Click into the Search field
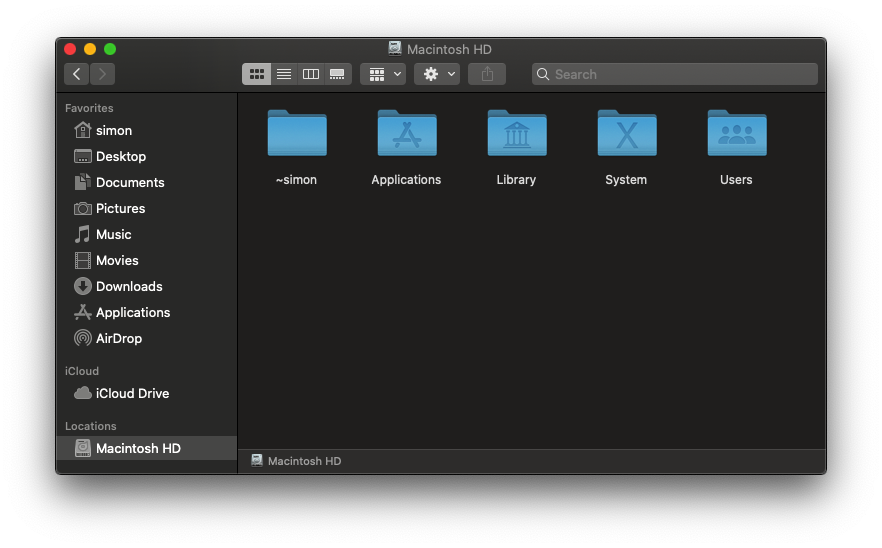 (x=674, y=74)
